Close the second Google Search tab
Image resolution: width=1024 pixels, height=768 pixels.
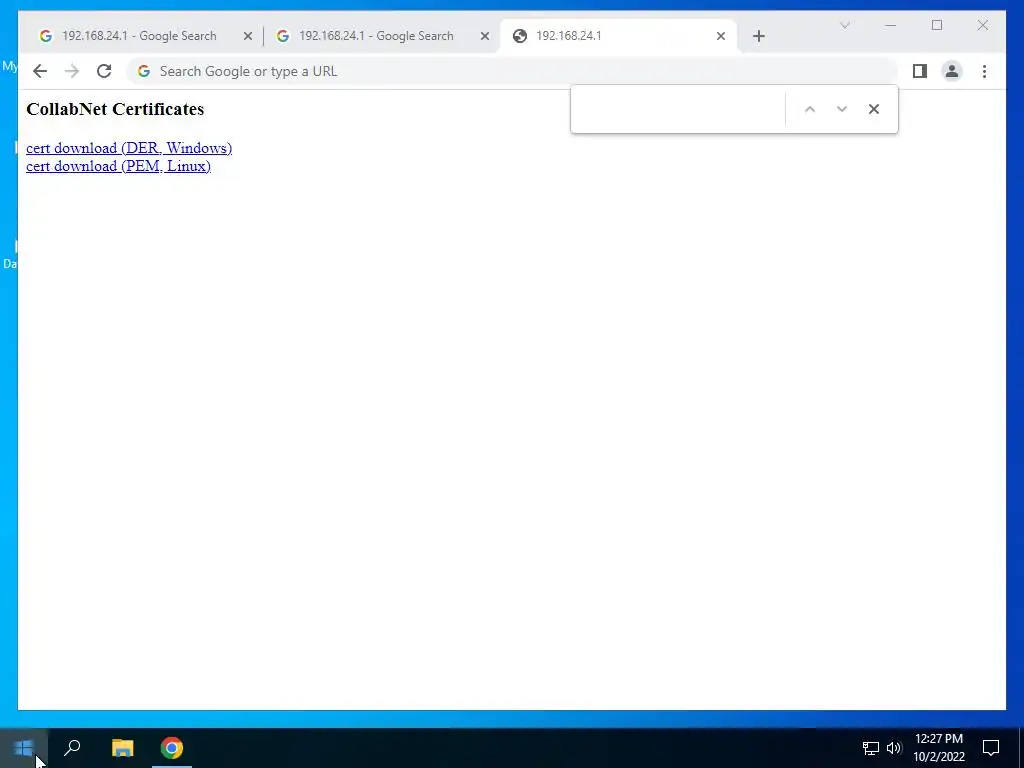pyautogui.click(x=485, y=36)
